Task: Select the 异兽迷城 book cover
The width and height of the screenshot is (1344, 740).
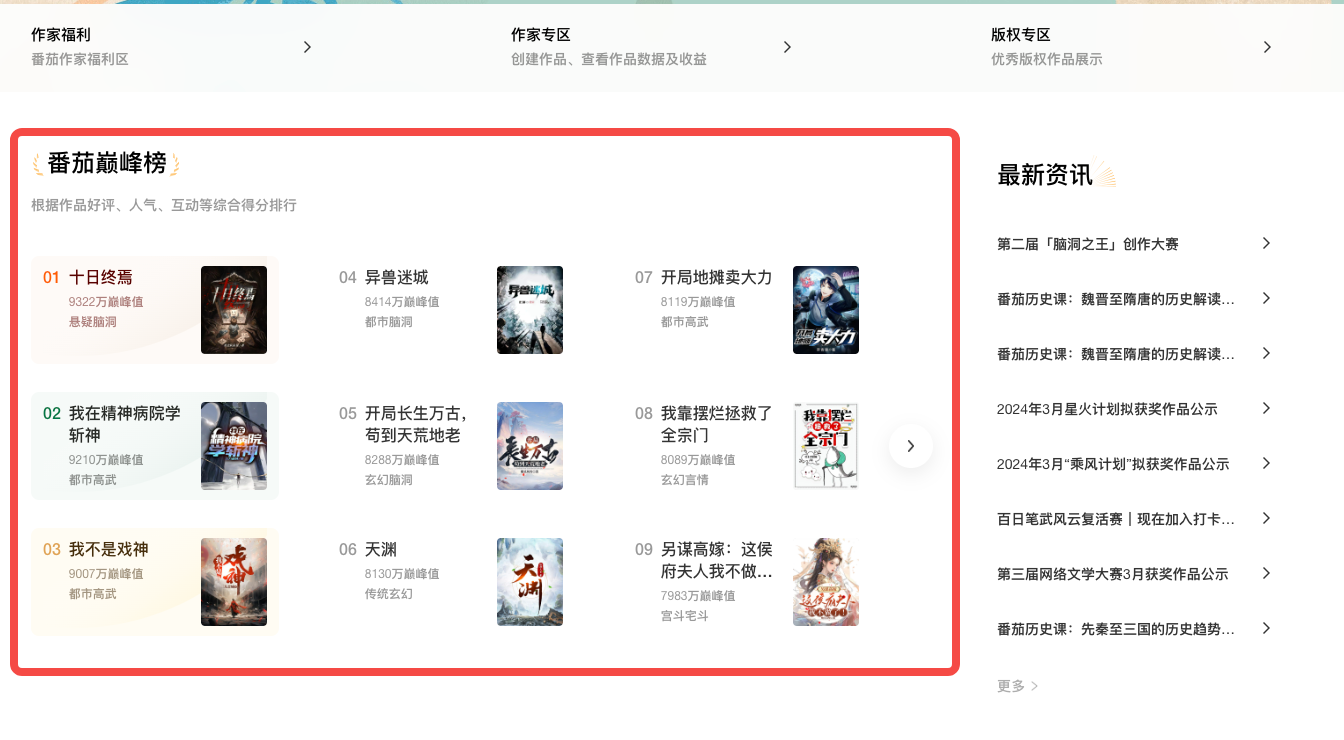Action: (529, 310)
